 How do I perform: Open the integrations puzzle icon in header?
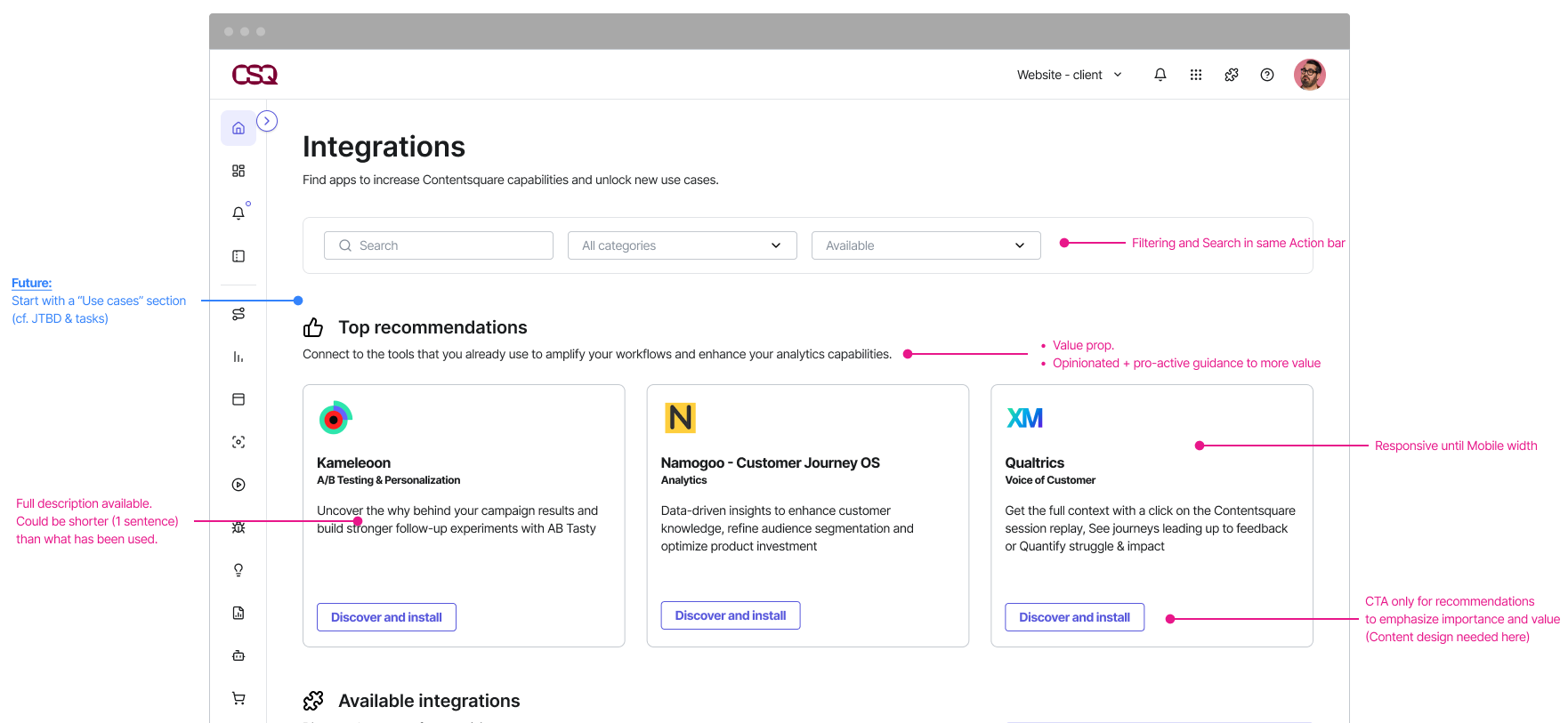coord(1232,75)
